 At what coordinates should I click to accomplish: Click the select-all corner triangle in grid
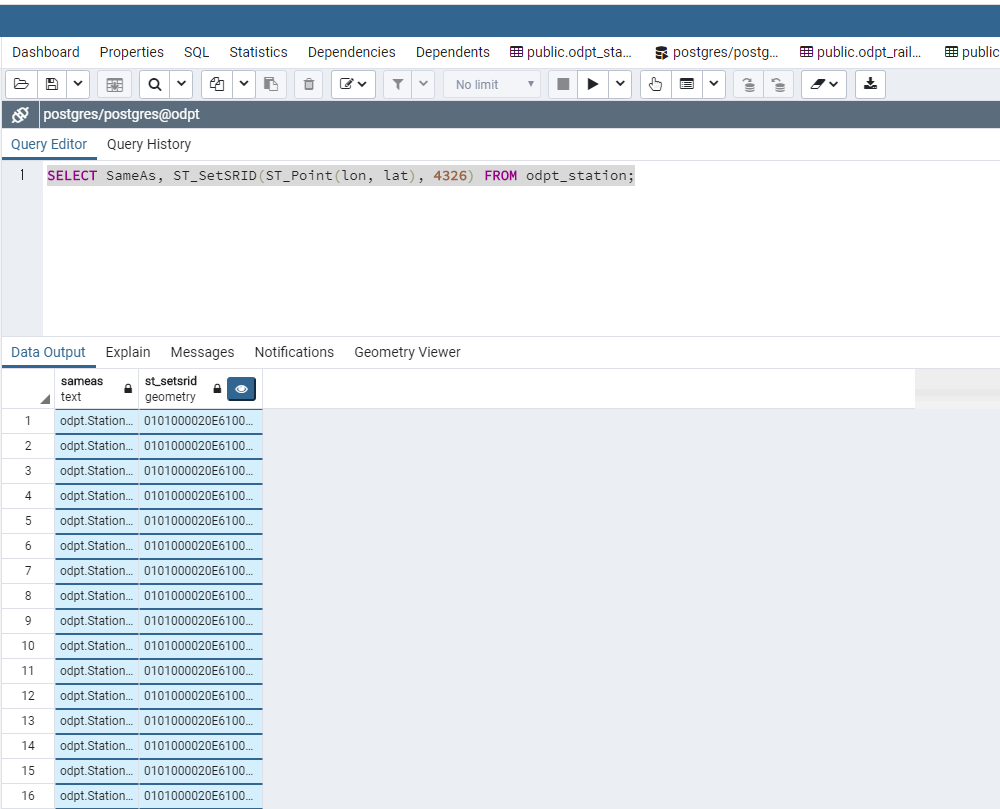pyautogui.click(x=45, y=399)
